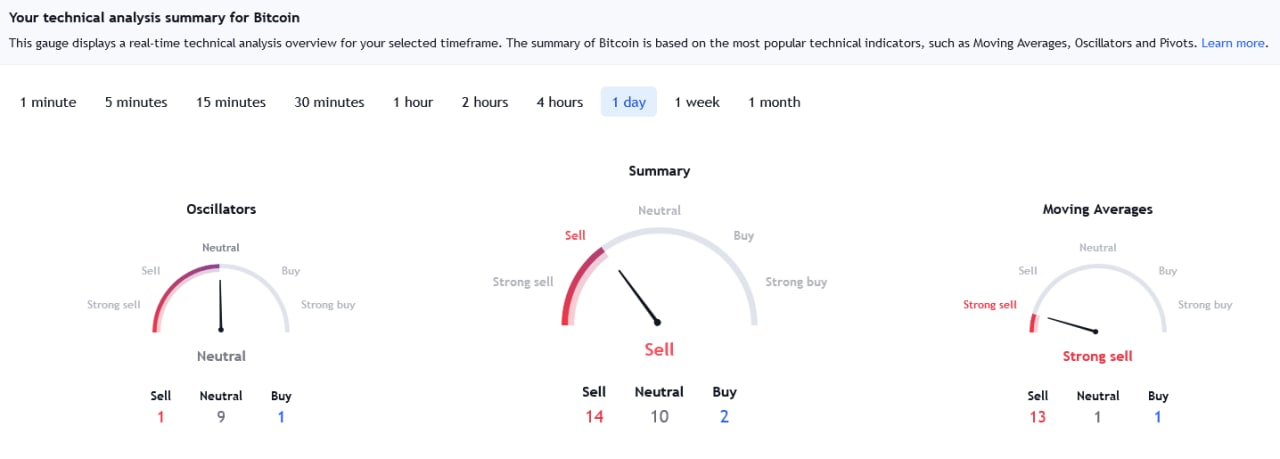Click the Summary Buy count 2

(x=724, y=416)
